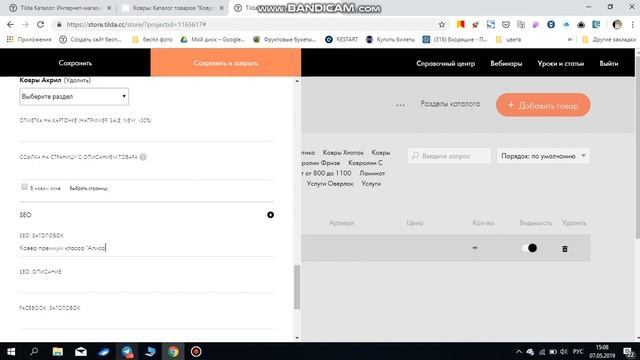
Task: Click the 'SEO: Описание' input field
Action: pyautogui.click(x=146, y=284)
